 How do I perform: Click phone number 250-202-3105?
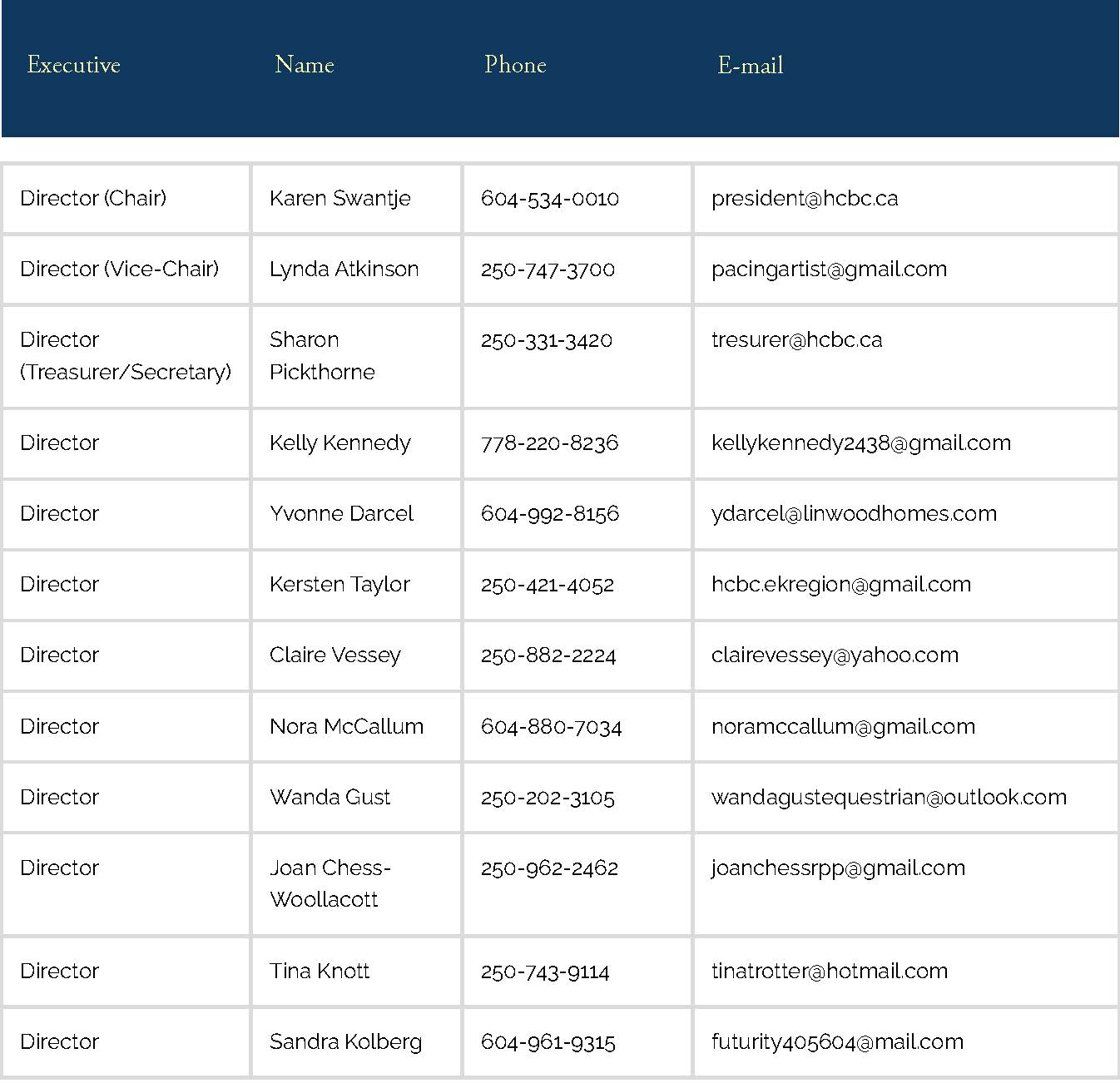point(548,797)
